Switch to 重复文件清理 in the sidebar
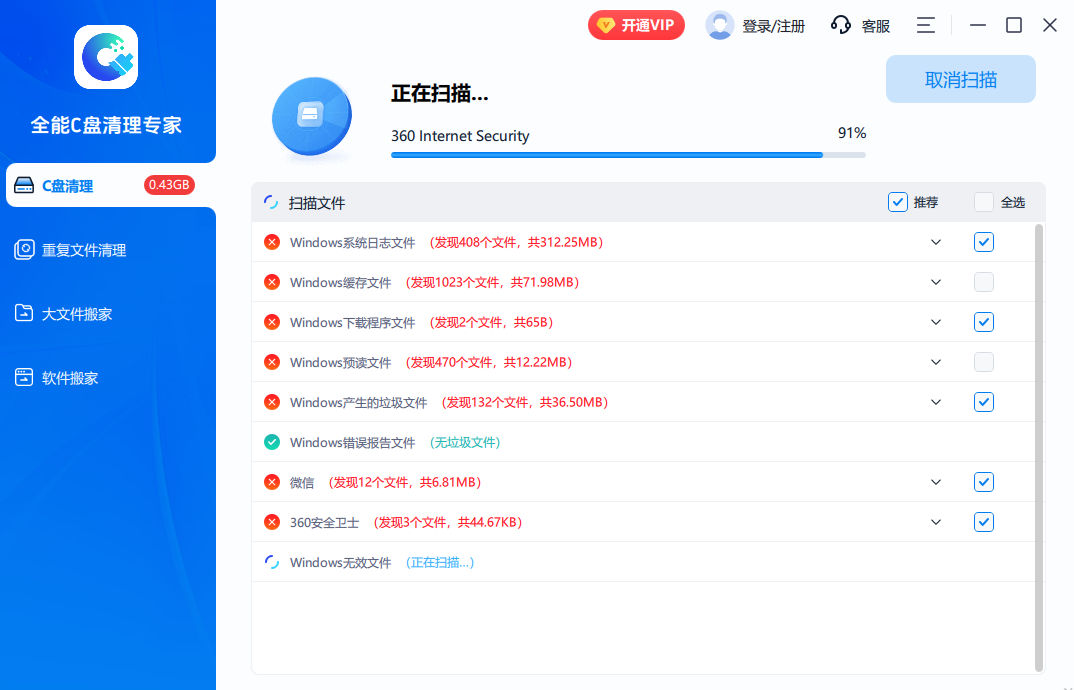The height and width of the screenshot is (690, 1074). [83, 249]
